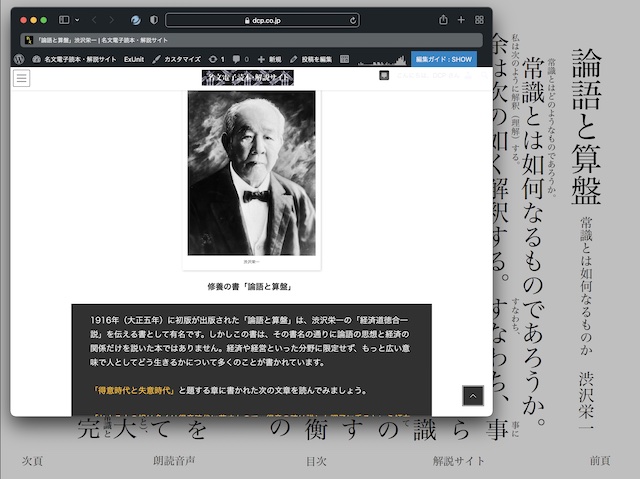The height and width of the screenshot is (479, 640).
Task: Select the 「論語と算盤」渋沢栄一 browser tab
Action: 251,40
